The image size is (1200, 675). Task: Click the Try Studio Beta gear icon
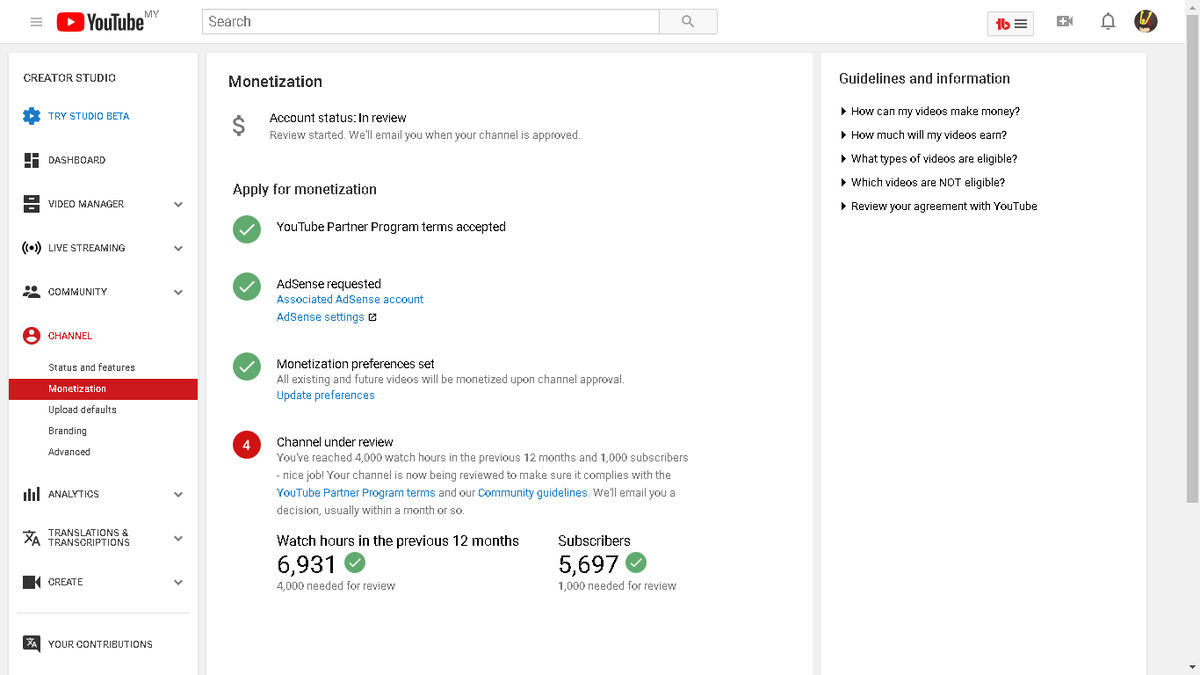(x=31, y=116)
